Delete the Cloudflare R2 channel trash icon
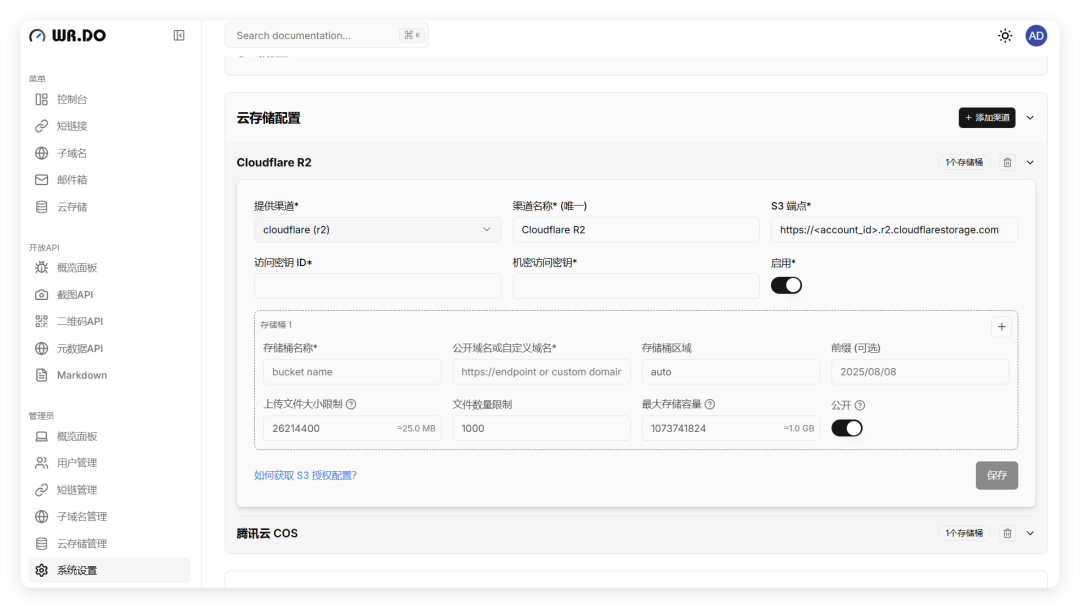The width and height of the screenshot is (1080, 608). [1008, 163]
